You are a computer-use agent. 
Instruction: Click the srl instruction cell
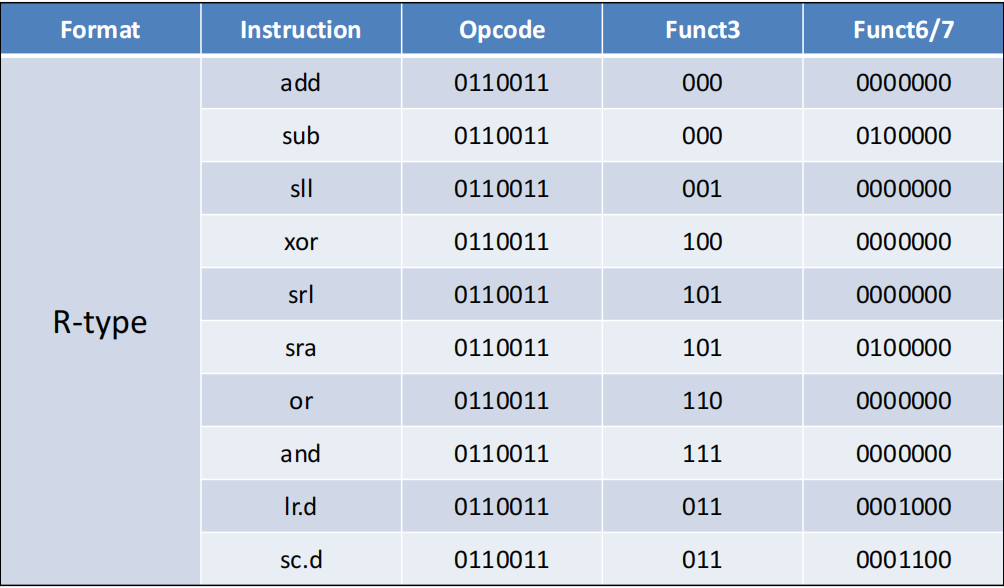pos(301,295)
